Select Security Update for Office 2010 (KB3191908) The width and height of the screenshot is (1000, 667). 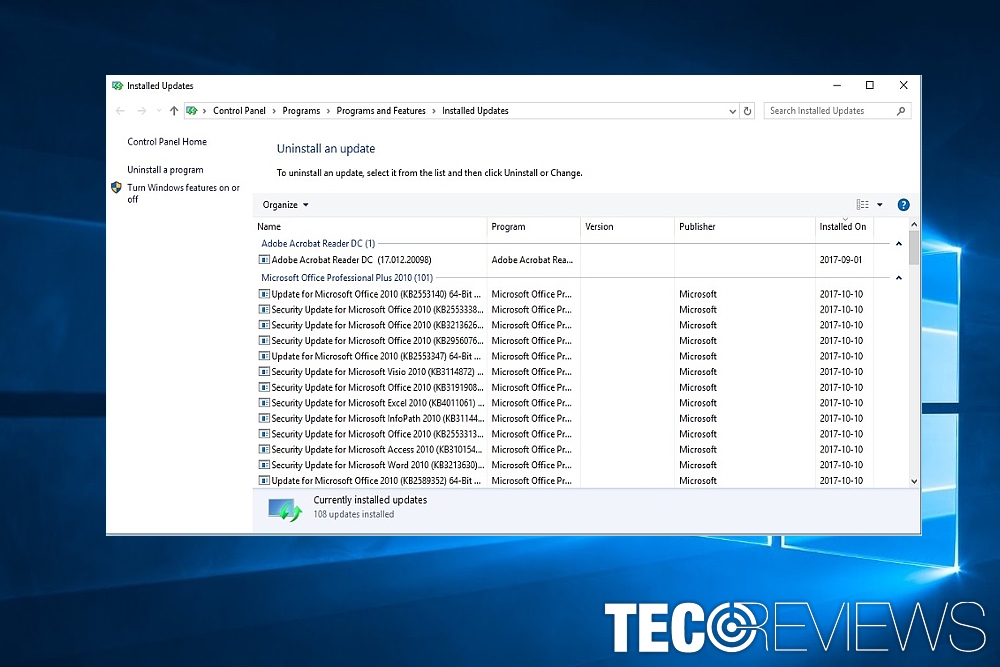pos(378,388)
